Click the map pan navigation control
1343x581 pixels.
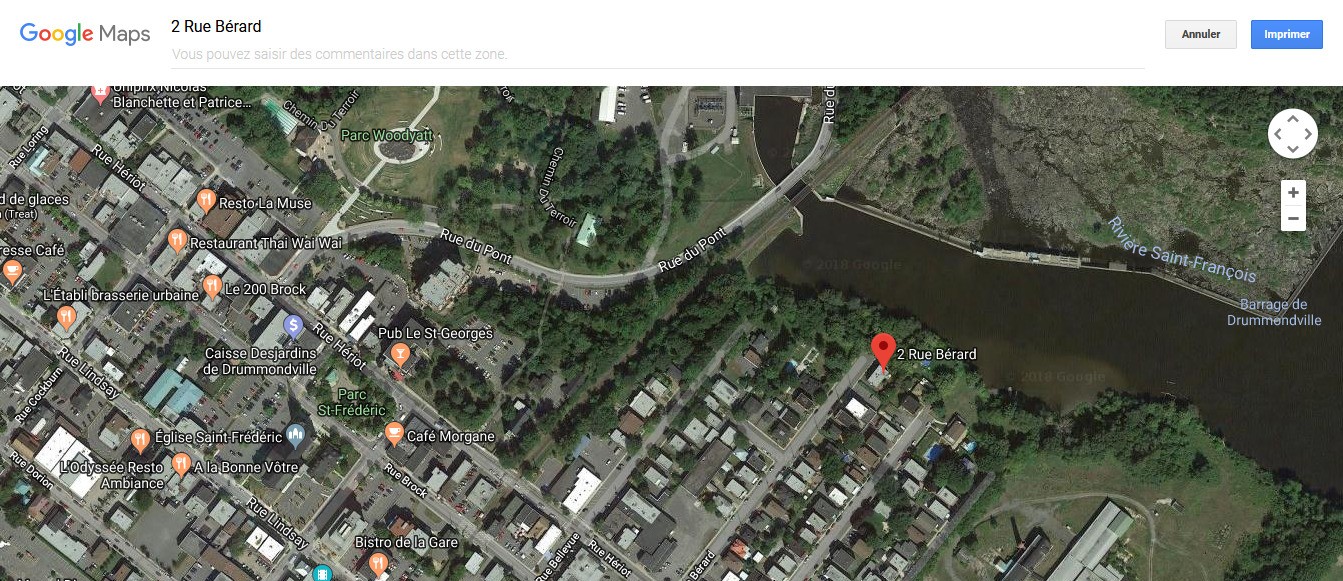tap(1292, 133)
